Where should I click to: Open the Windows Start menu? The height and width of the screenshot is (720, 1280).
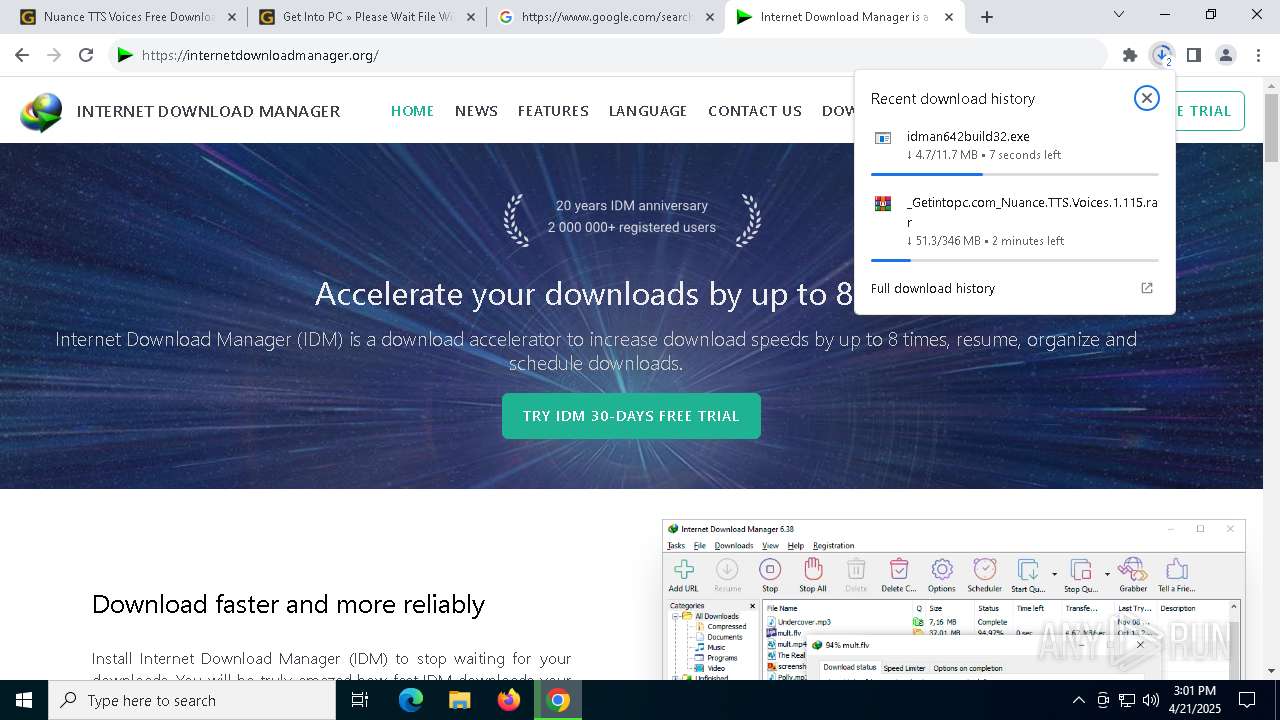click(x=24, y=700)
